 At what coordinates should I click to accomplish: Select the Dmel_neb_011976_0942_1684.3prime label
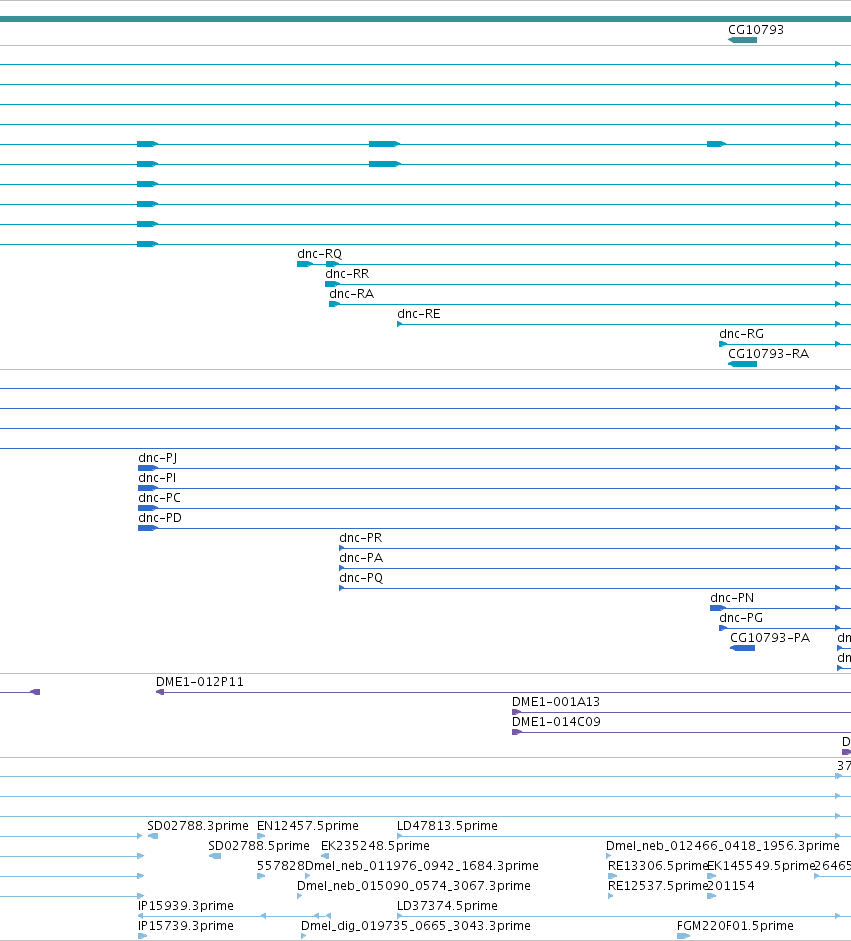coord(422,866)
